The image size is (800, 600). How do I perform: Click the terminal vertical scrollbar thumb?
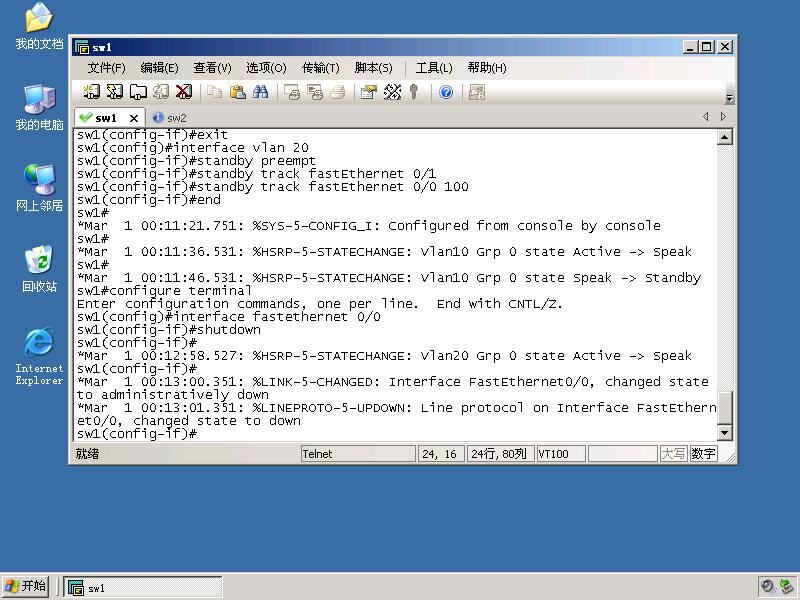click(724, 408)
